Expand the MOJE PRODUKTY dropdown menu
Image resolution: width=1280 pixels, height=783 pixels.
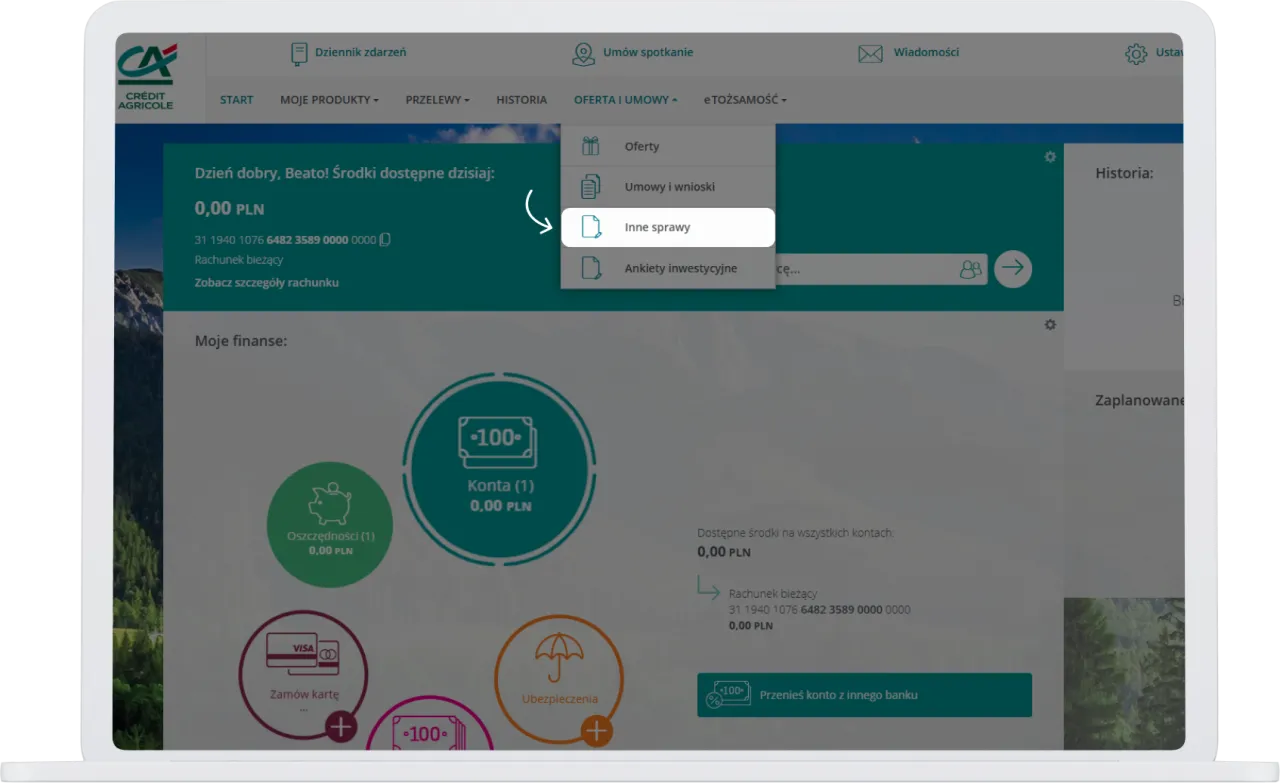click(329, 100)
